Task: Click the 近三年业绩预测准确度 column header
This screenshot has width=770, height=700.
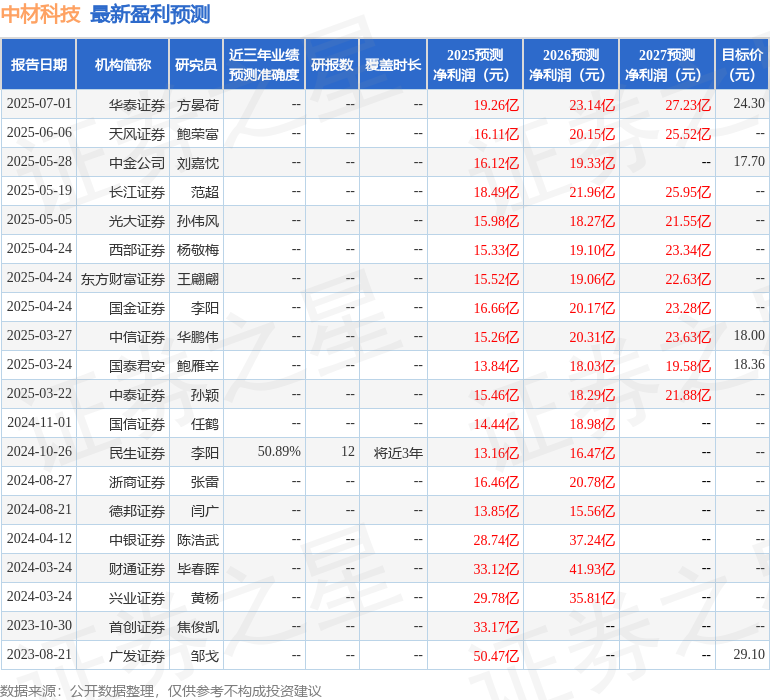Action: coord(264,64)
